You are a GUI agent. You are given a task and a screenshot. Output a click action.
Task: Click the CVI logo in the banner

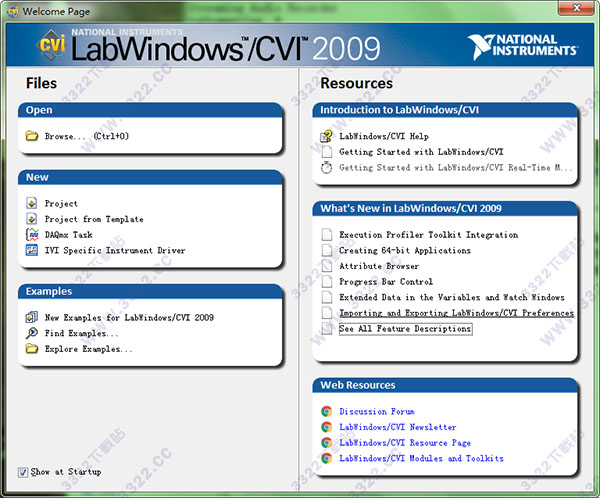[51, 45]
